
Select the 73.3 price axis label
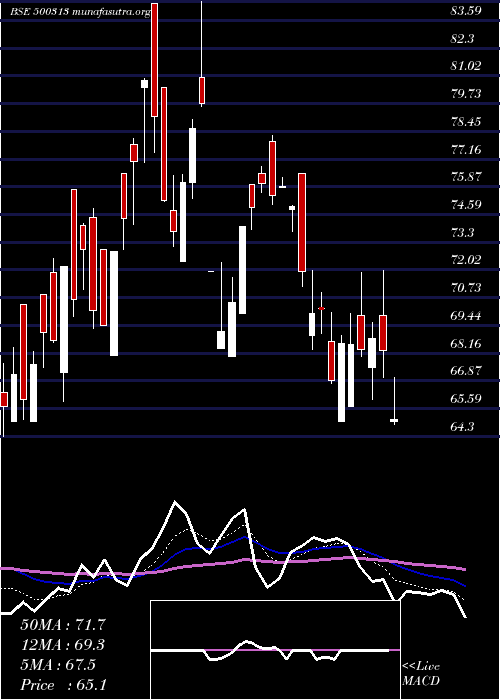pyautogui.click(x=462, y=233)
